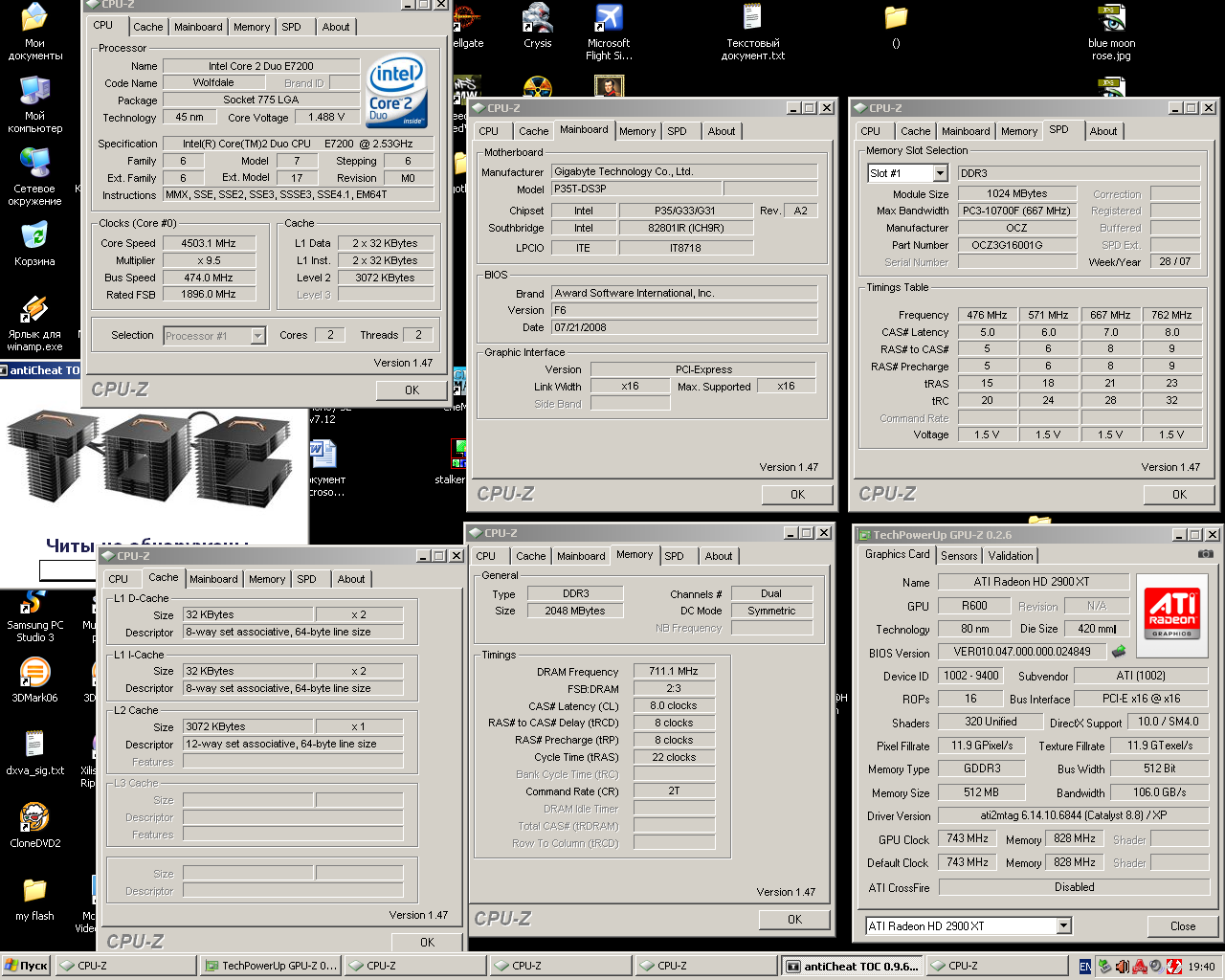
Task: Open the Корзина recycle bin icon
Action: (34, 244)
